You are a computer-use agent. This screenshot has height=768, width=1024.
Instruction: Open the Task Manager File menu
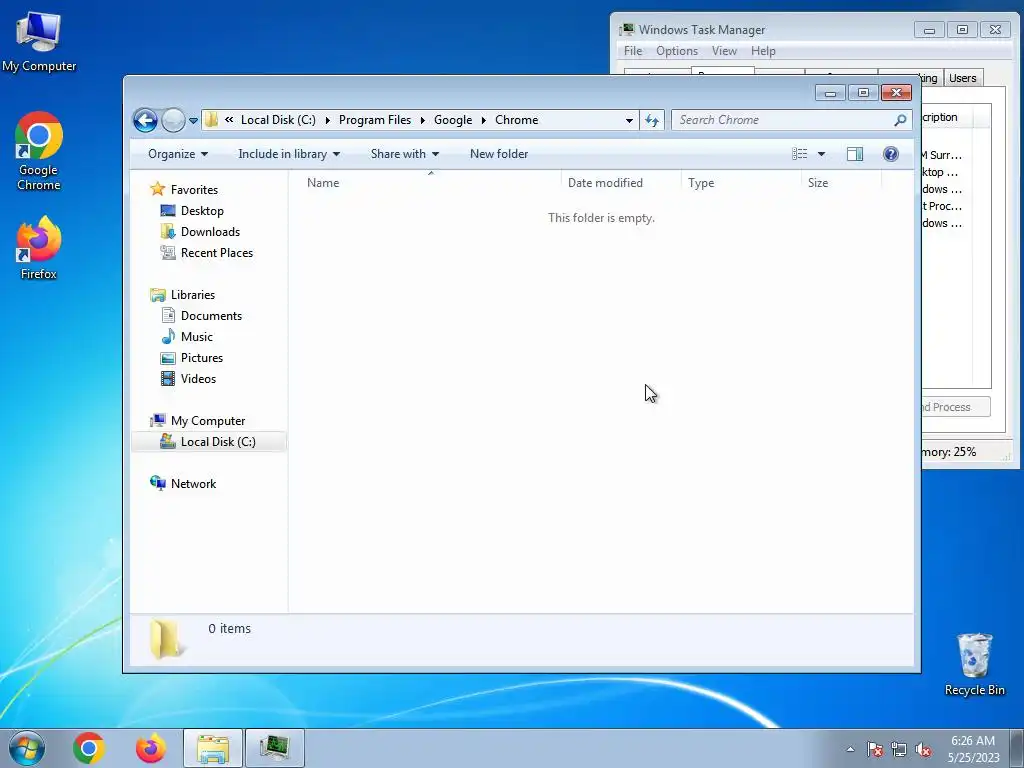(633, 51)
